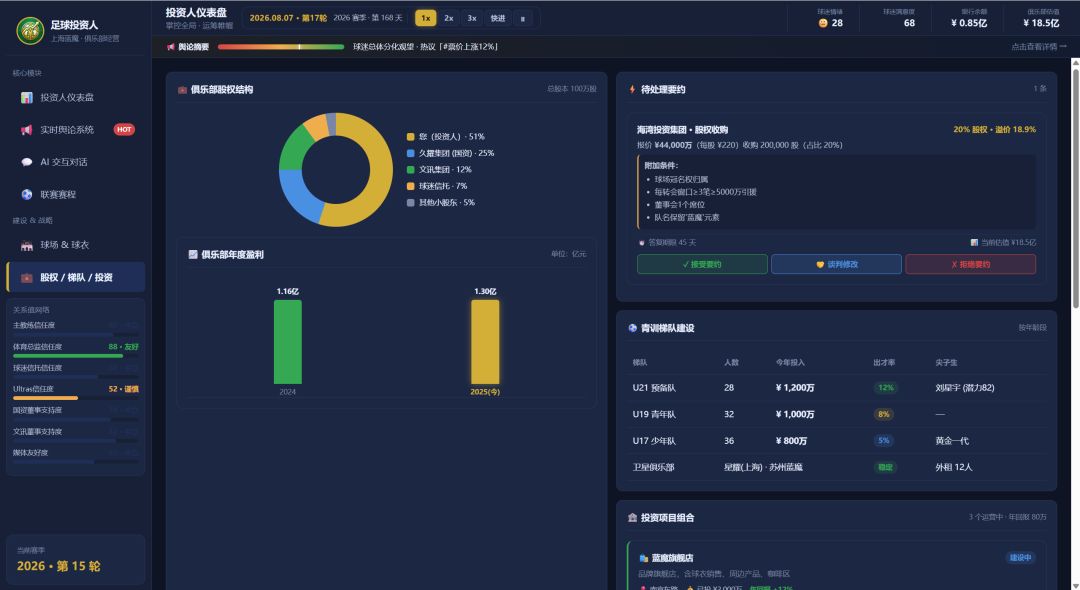Click the sentiment gradient bar in 舆论摘要

coord(281,47)
